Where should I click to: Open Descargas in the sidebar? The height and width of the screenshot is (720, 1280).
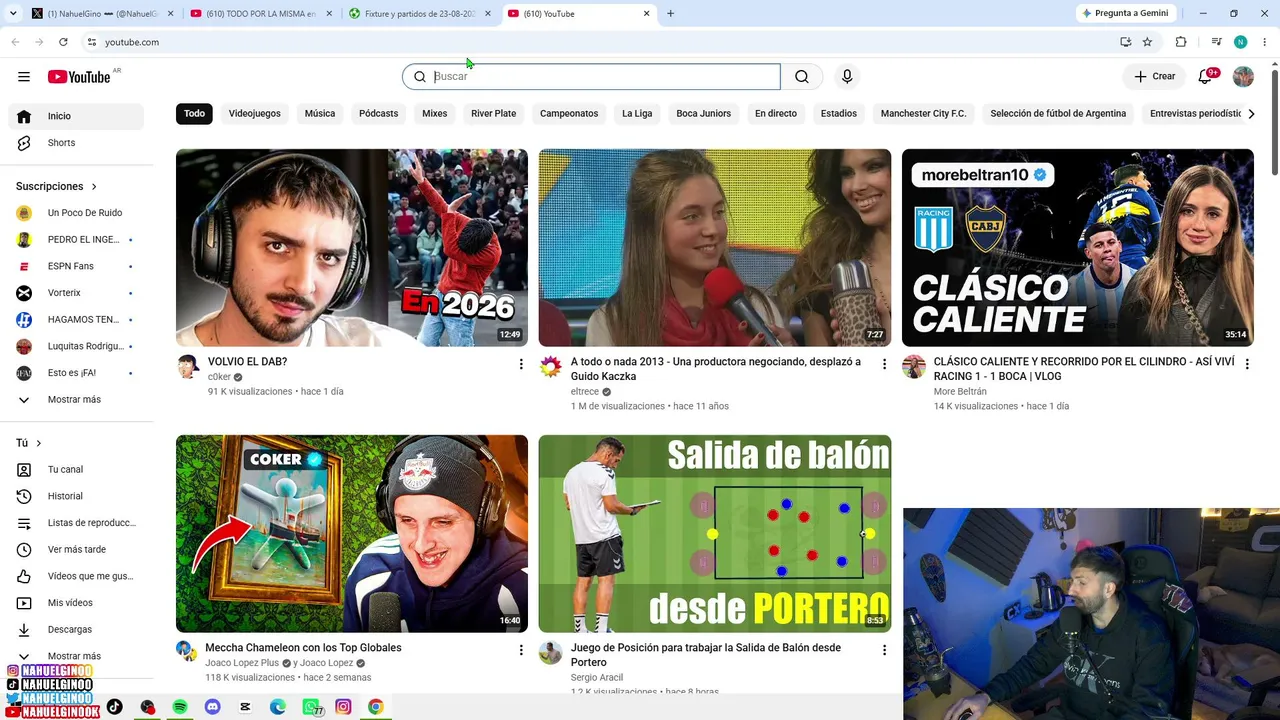pos(76,630)
